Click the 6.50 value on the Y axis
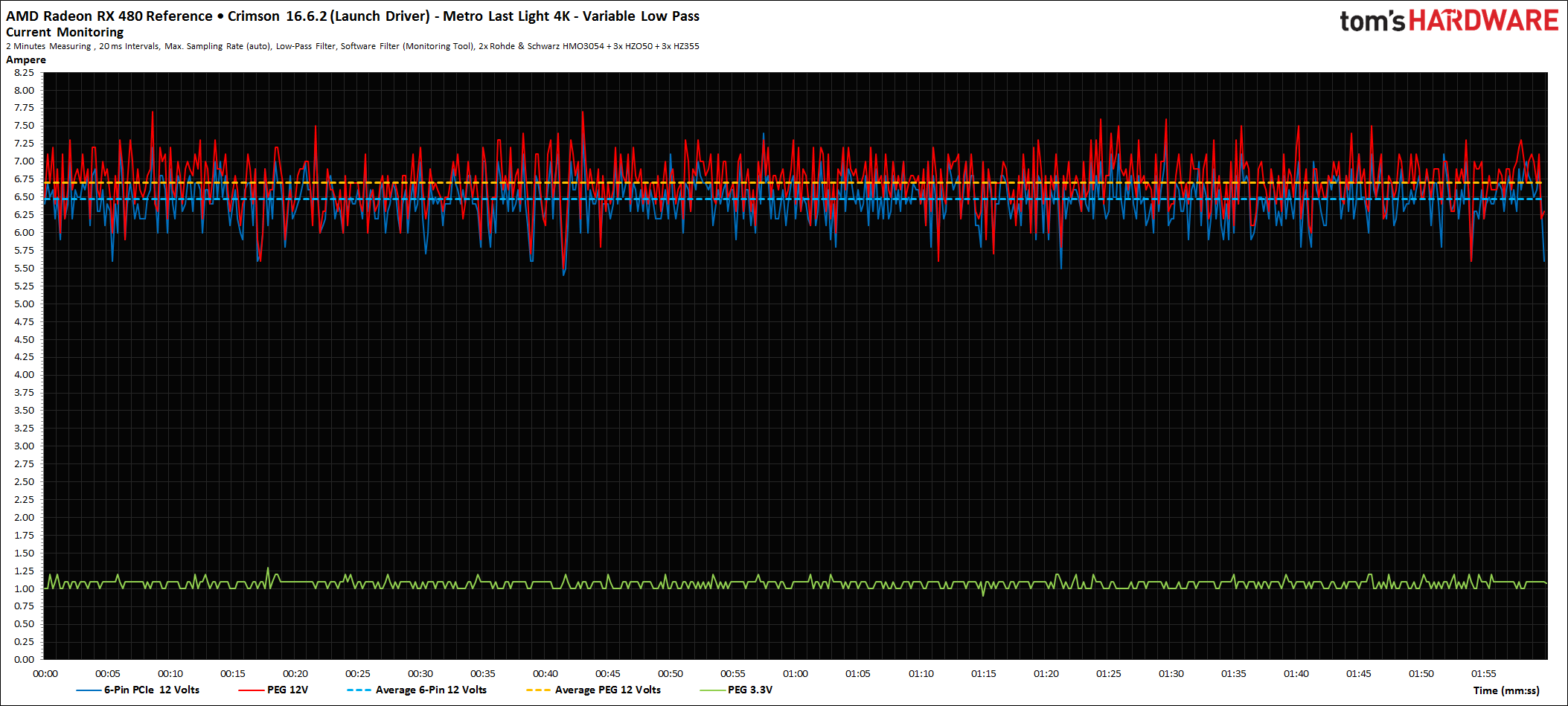The height and width of the screenshot is (706, 1568). click(24, 196)
